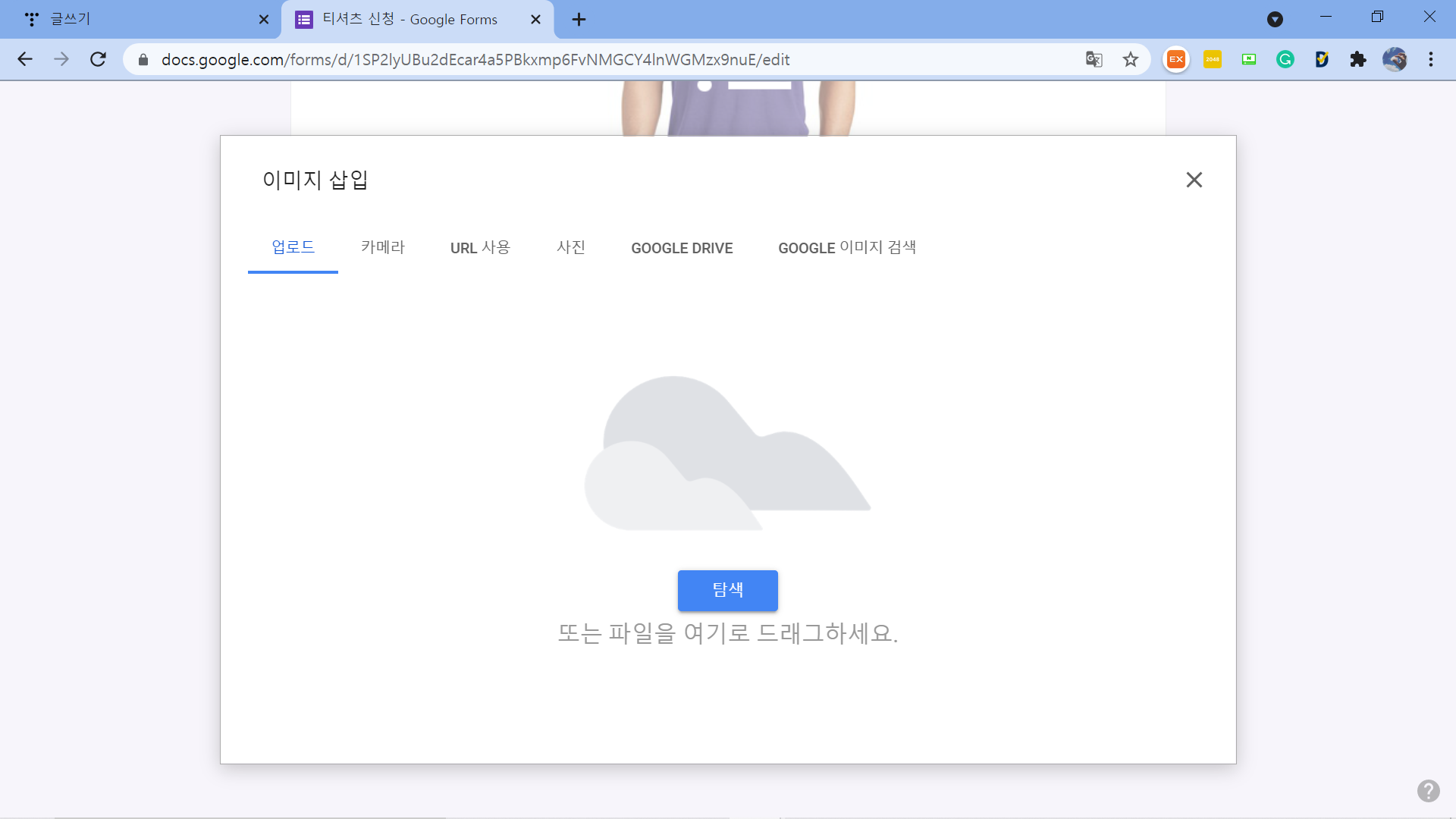
Task: Click the t-shirt image behind the dialog
Action: (x=738, y=108)
